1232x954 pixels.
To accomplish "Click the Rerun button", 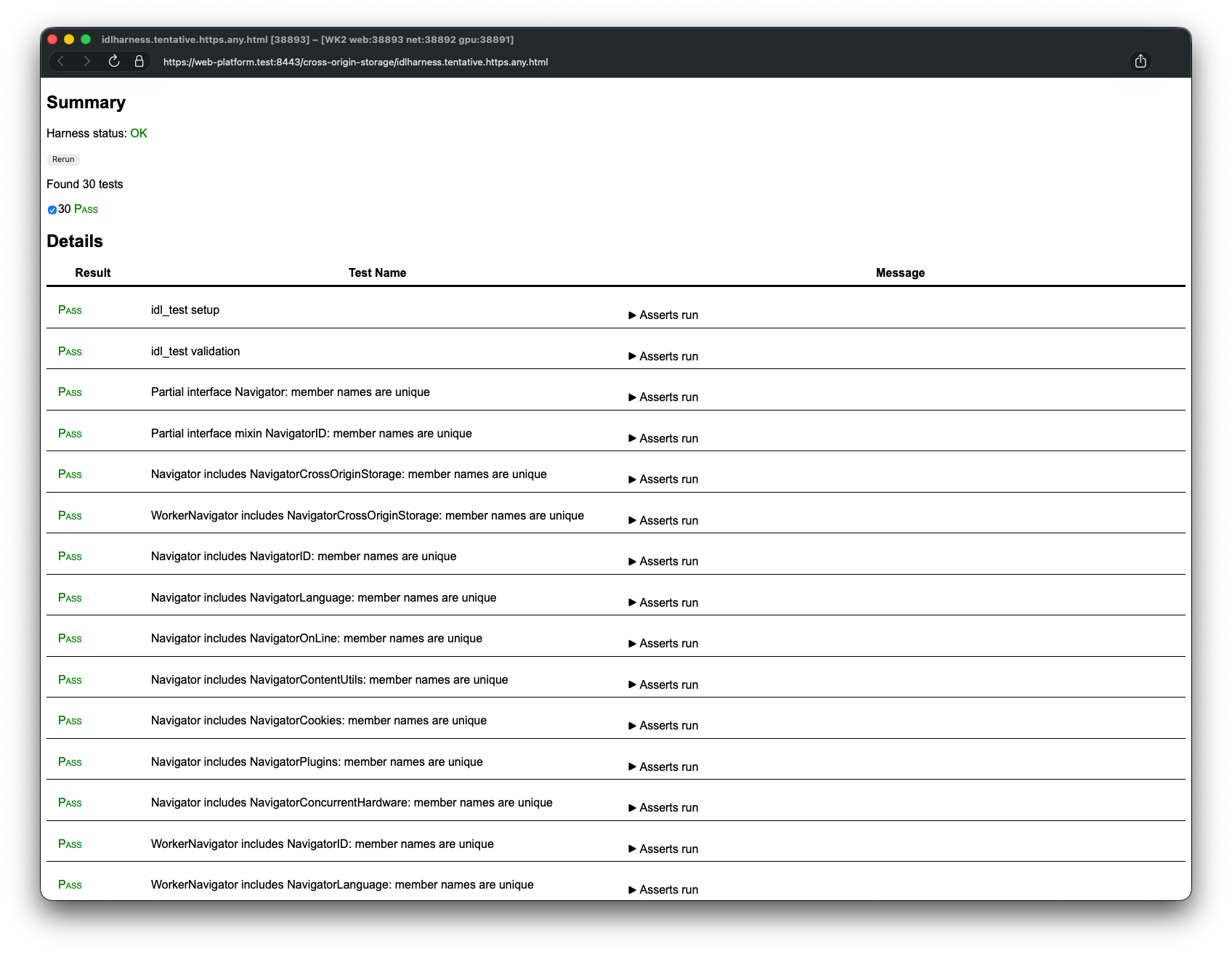I will 63,159.
